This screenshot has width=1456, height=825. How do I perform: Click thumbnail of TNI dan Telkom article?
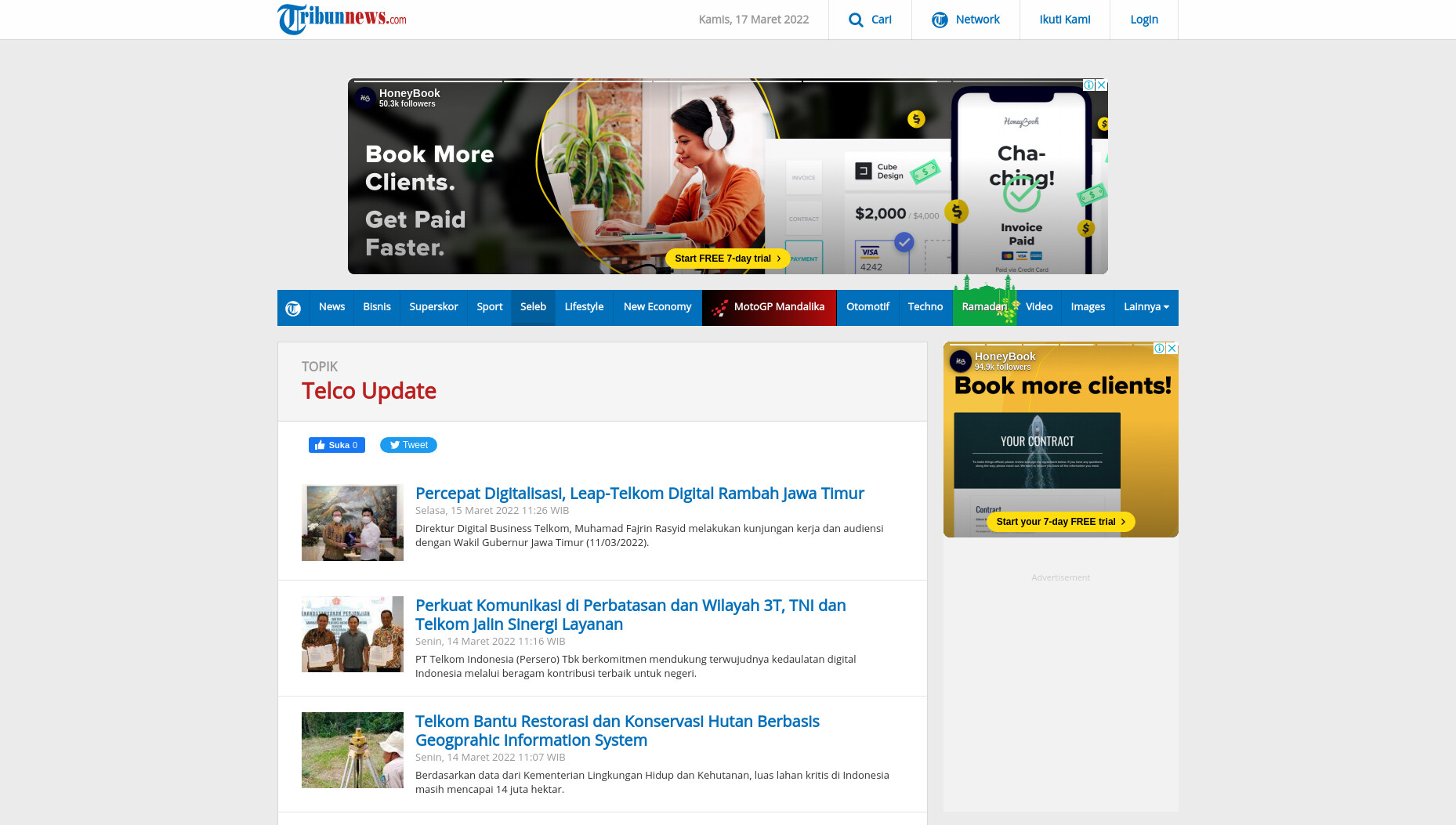tap(353, 635)
